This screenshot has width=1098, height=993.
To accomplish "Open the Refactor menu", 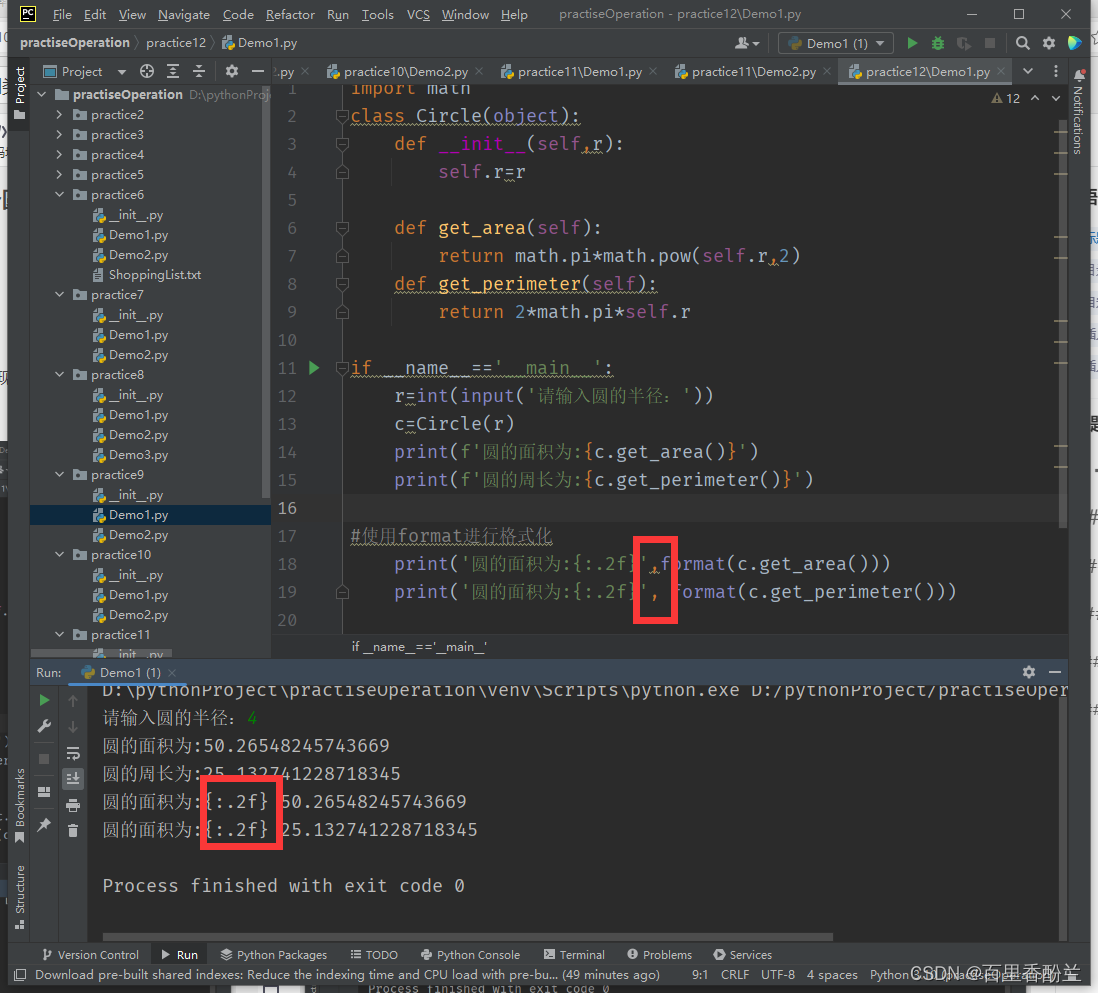I will click(290, 14).
